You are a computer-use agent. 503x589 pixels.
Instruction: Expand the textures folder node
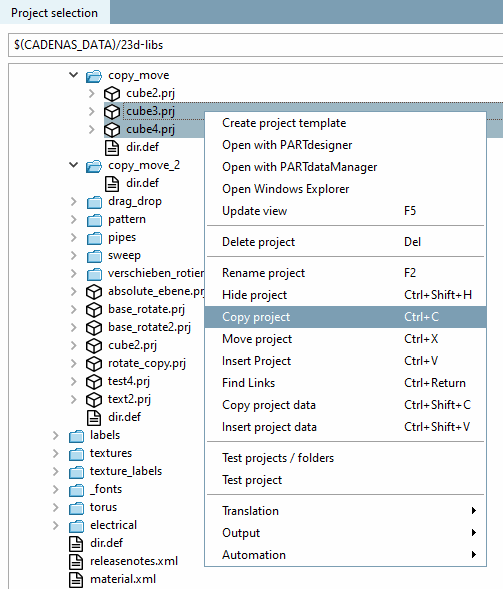pyautogui.click(x=56, y=453)
